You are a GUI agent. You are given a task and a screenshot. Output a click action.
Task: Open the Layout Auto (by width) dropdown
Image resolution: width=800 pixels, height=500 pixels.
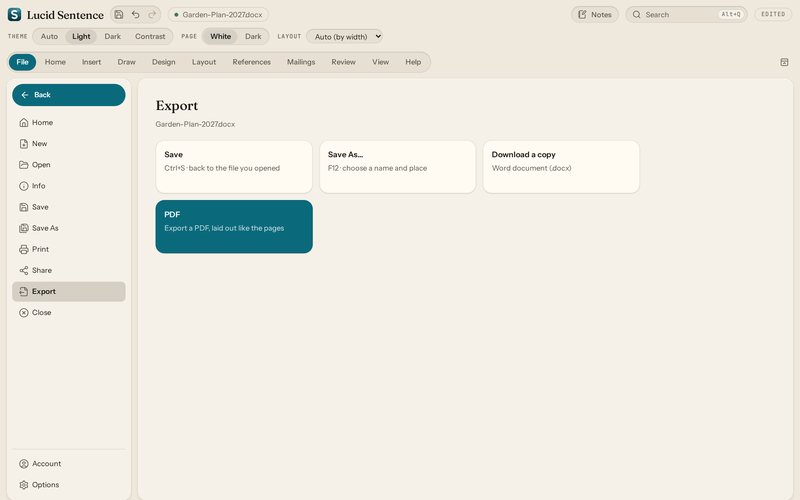click(x=345, y=36)
